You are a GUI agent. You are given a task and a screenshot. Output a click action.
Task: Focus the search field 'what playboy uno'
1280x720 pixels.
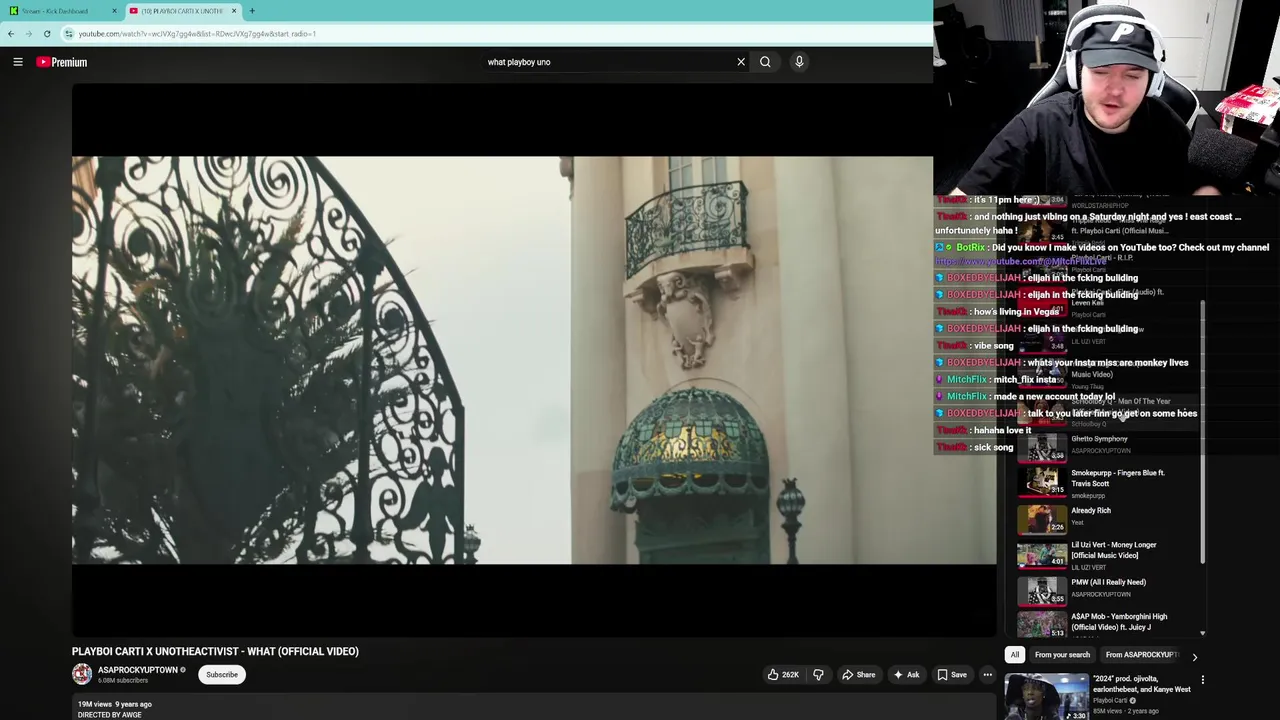(608, 62)
